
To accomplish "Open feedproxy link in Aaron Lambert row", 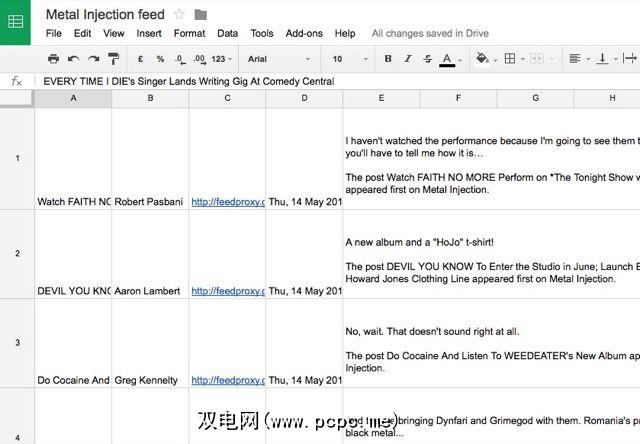I will tap(228, 291).
